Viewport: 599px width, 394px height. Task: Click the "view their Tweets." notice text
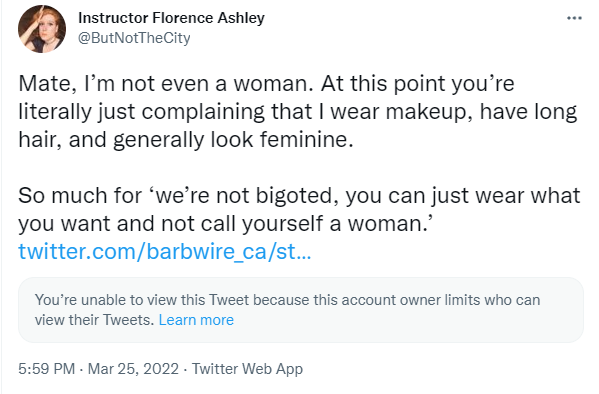pyautogui.click(x=94, y=320)
